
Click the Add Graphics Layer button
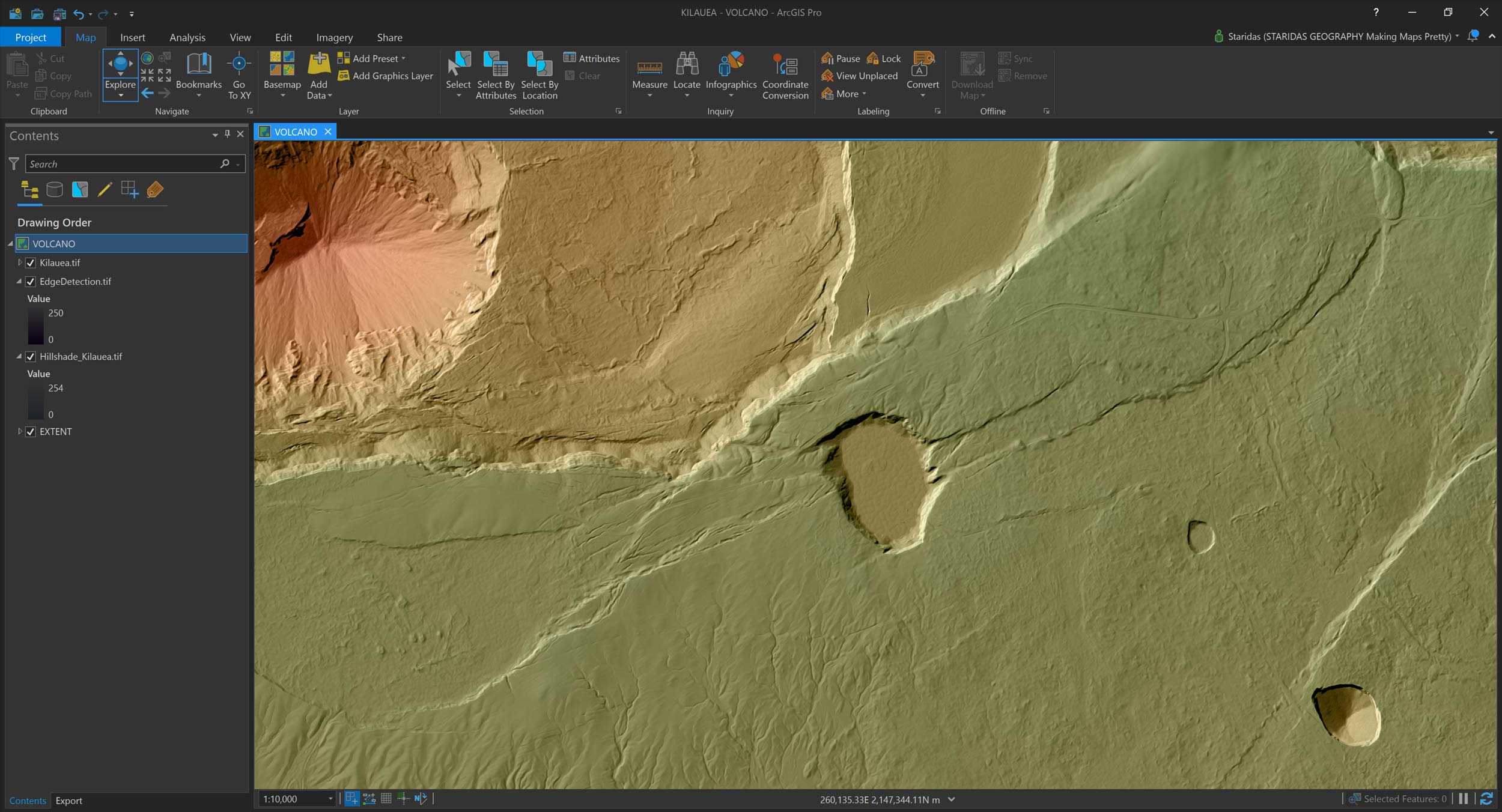point(385,76)
